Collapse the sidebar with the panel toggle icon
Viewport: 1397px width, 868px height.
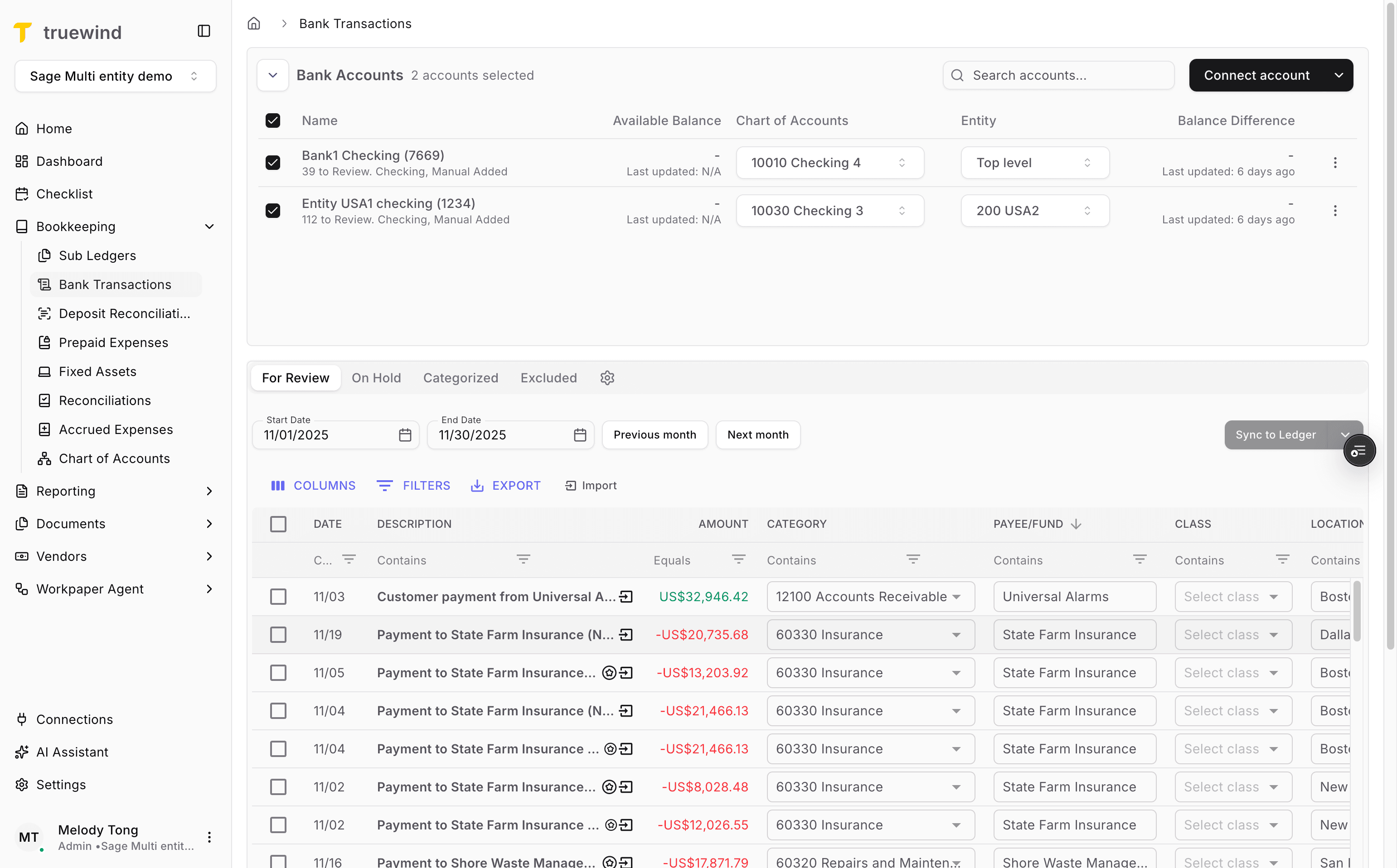click(x=204, y=30)
